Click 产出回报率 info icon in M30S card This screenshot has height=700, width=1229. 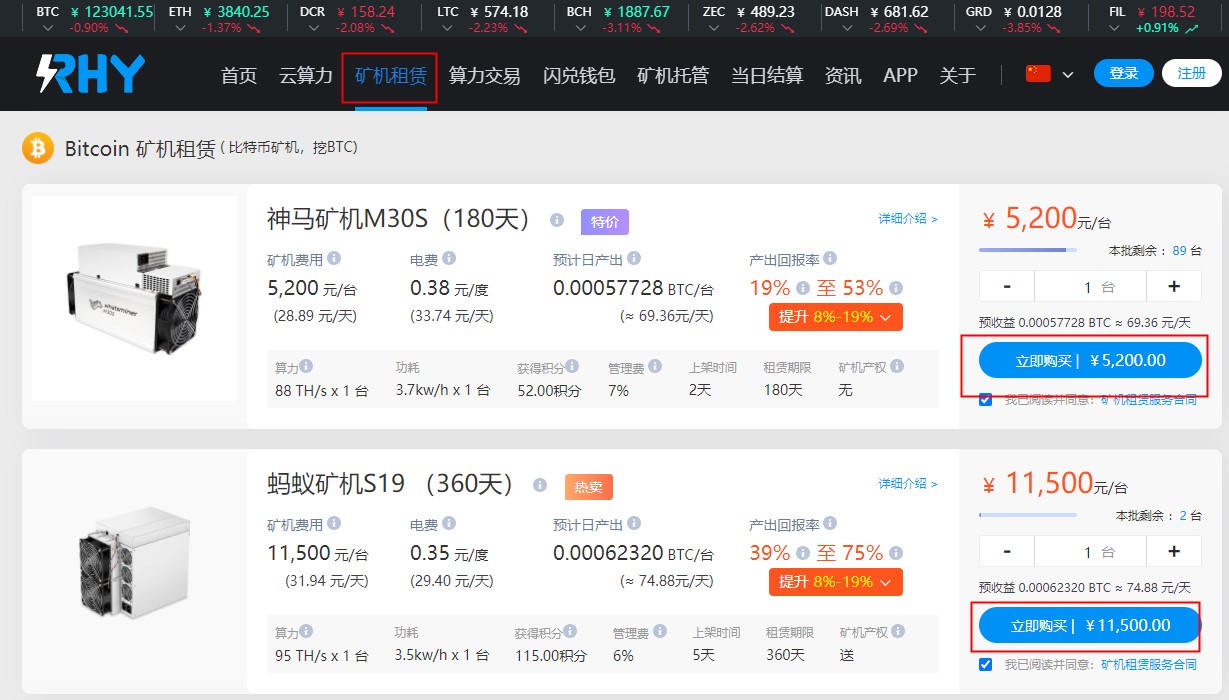pos(830,259)
